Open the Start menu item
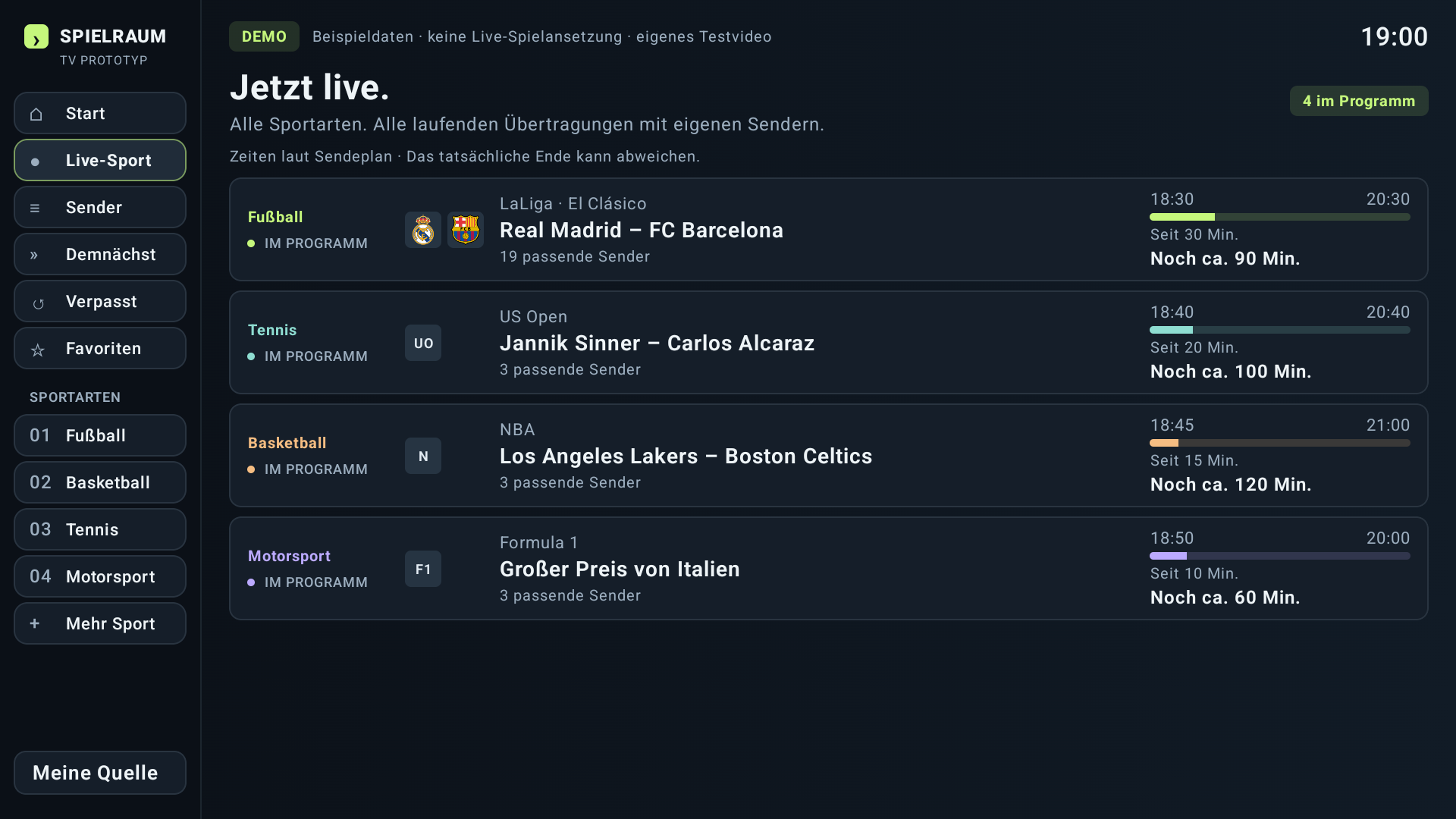 100,113
